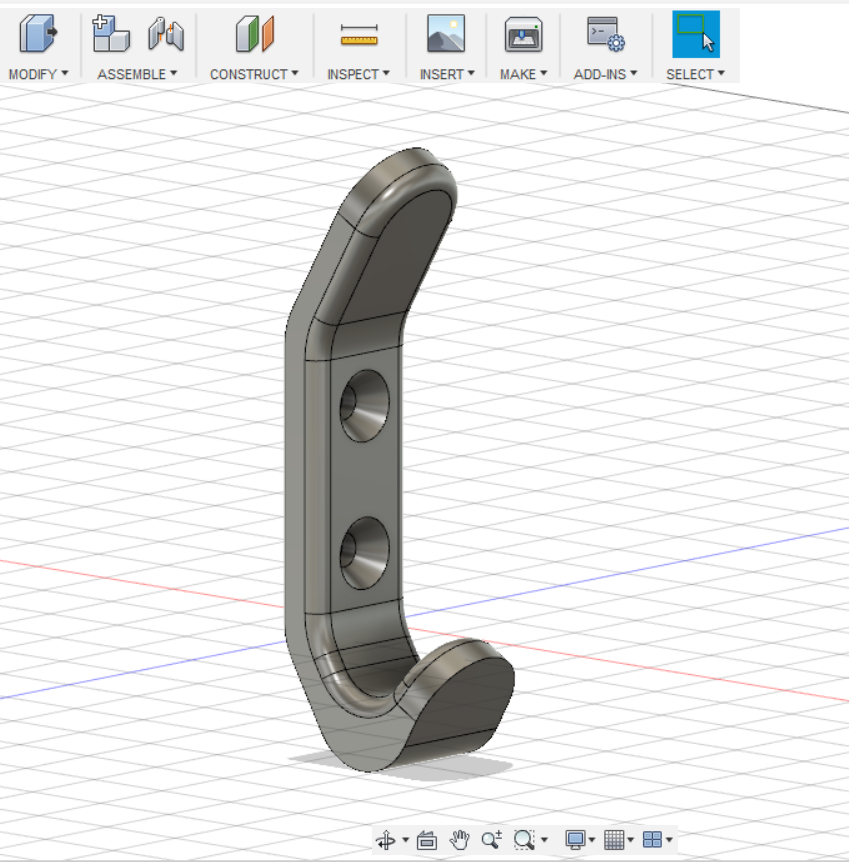Open the SELECT dropdown menu
This screenshot has width=849, height=862.
696,74
